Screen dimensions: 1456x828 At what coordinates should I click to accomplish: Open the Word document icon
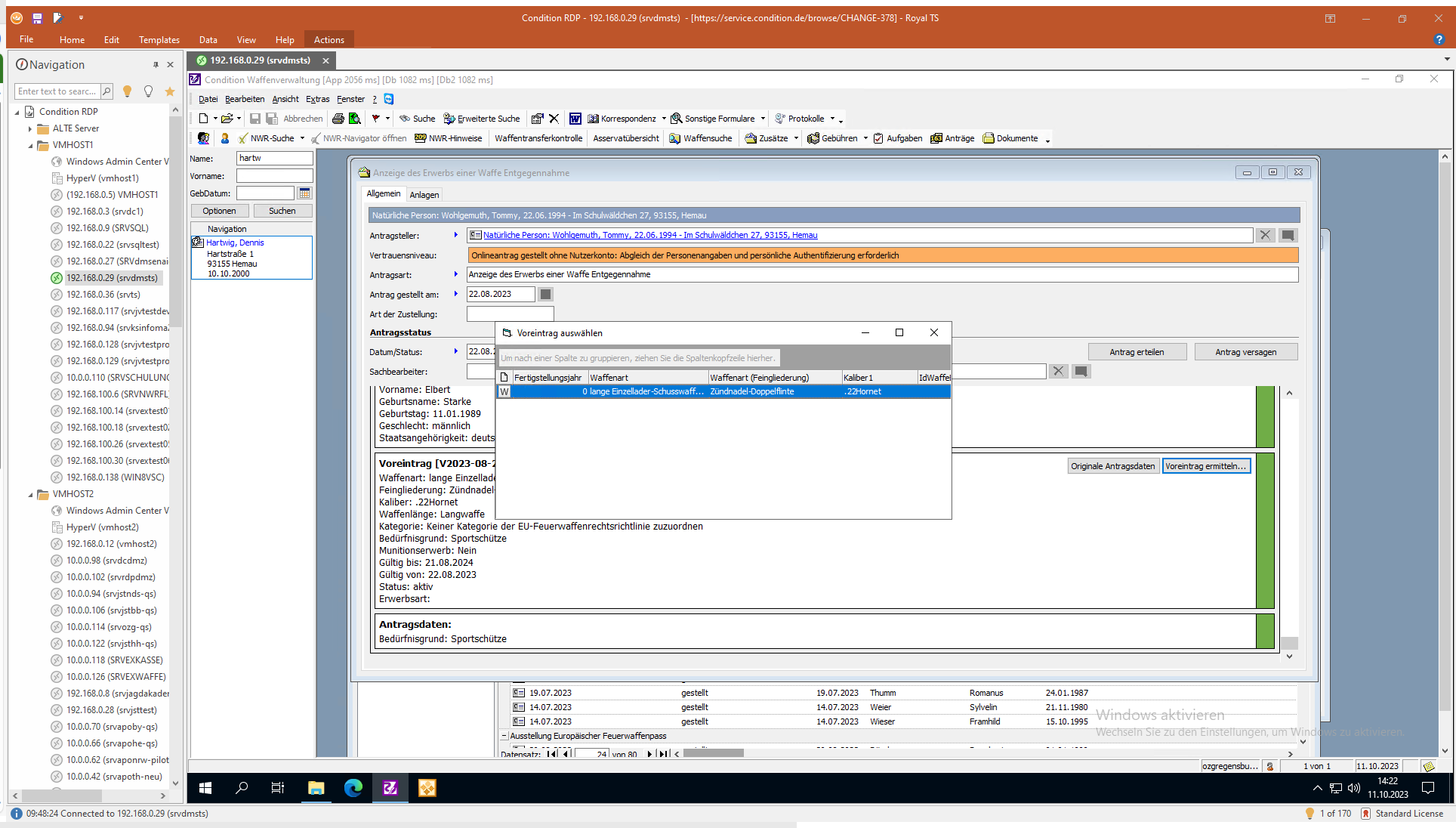click(x=575, y=119)
